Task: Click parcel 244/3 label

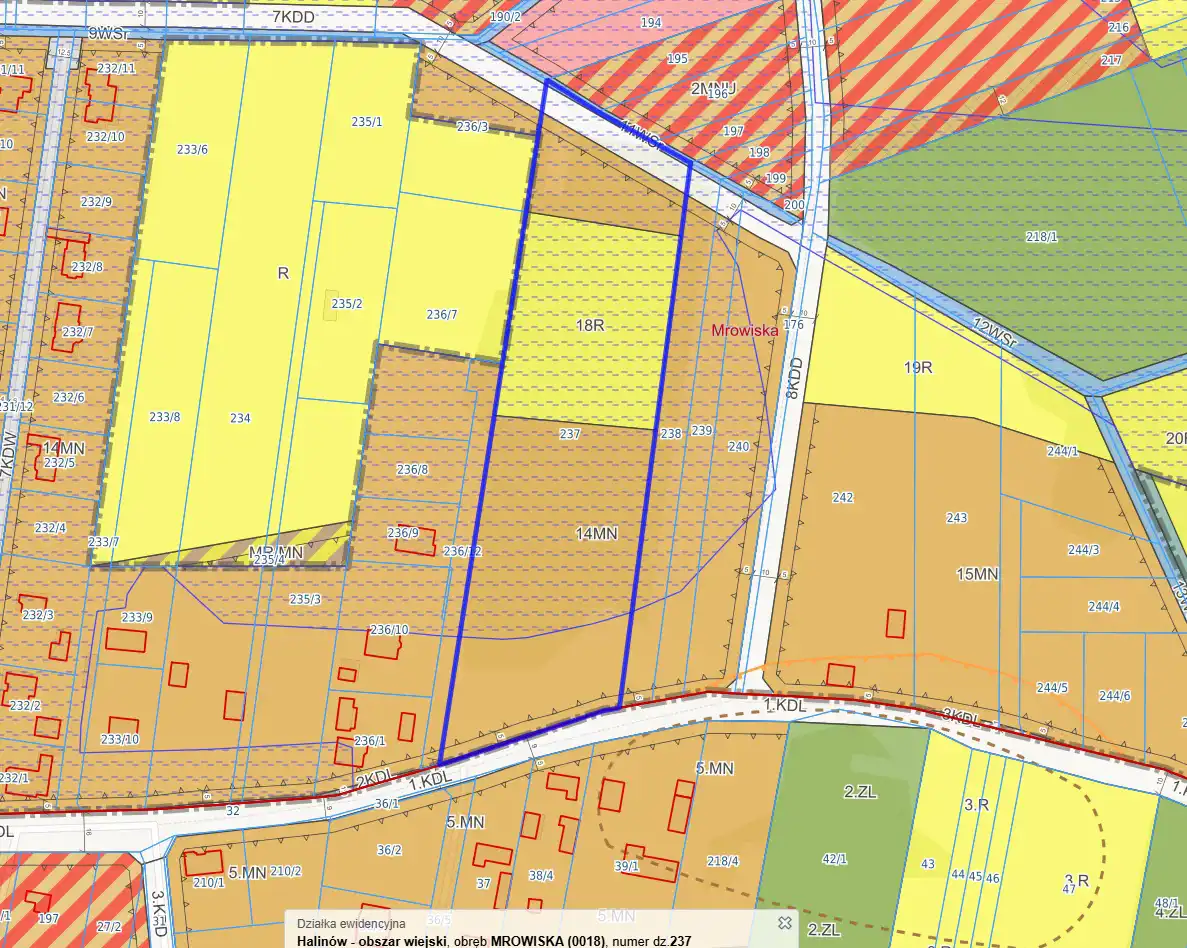Action: pos(1083,550)
